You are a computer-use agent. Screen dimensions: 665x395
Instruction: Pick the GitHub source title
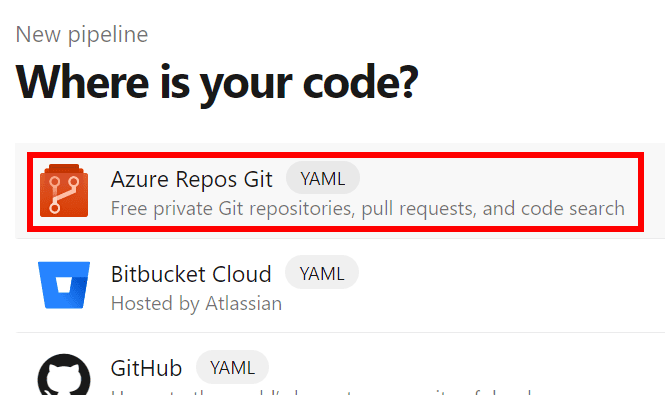(x=146, y=368)
